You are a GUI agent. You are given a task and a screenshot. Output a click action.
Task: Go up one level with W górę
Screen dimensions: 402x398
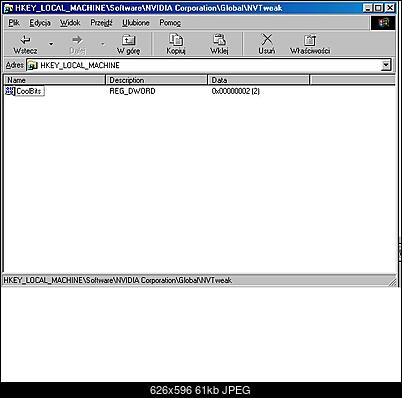pyautogui.click(x=129, y=44)
